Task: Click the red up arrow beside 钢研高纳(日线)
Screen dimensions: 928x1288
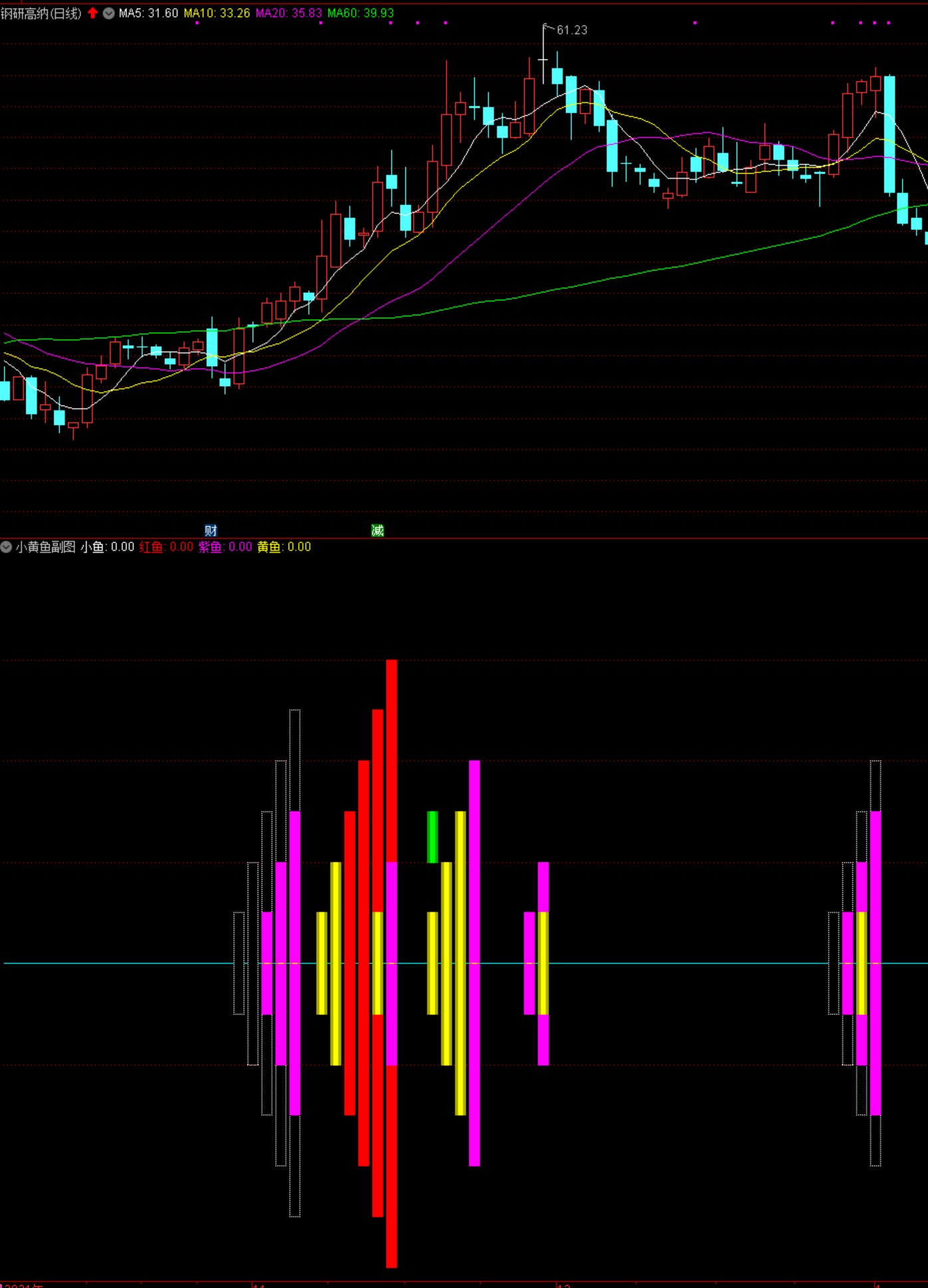Action: point(92,13)
